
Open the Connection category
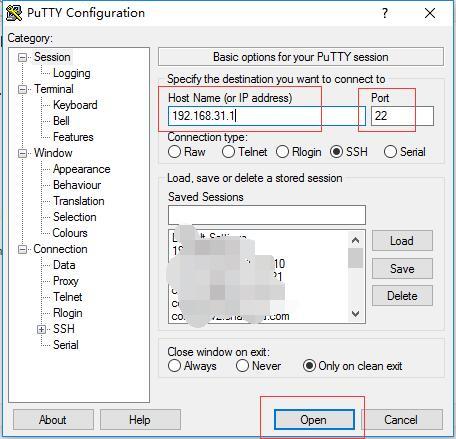(60, 249)
